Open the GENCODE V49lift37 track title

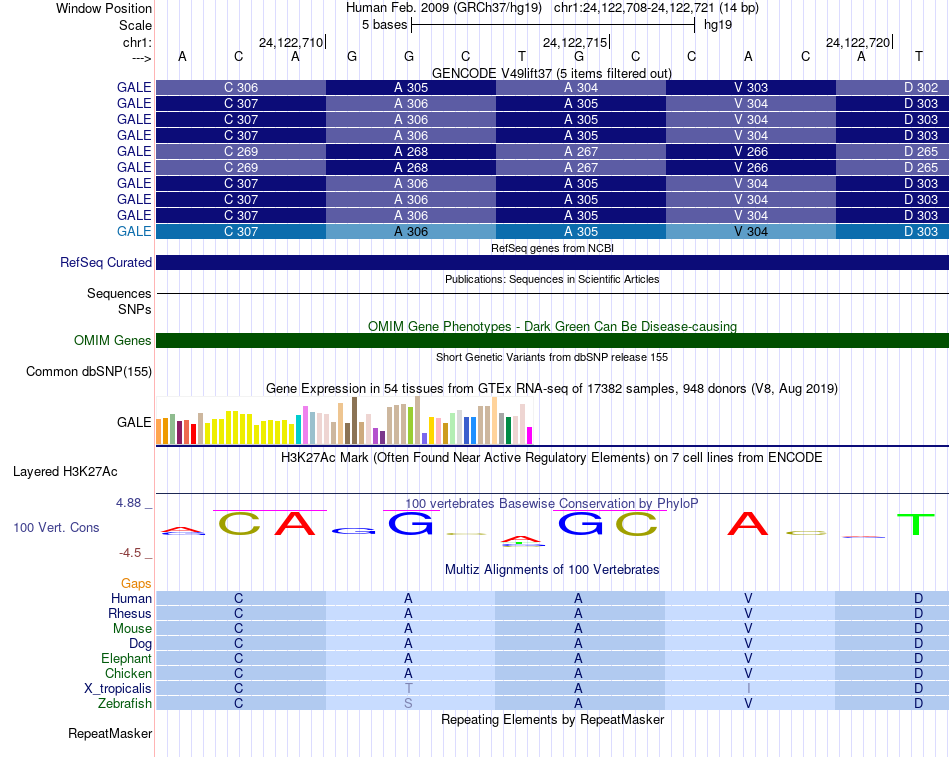(552, 73)
